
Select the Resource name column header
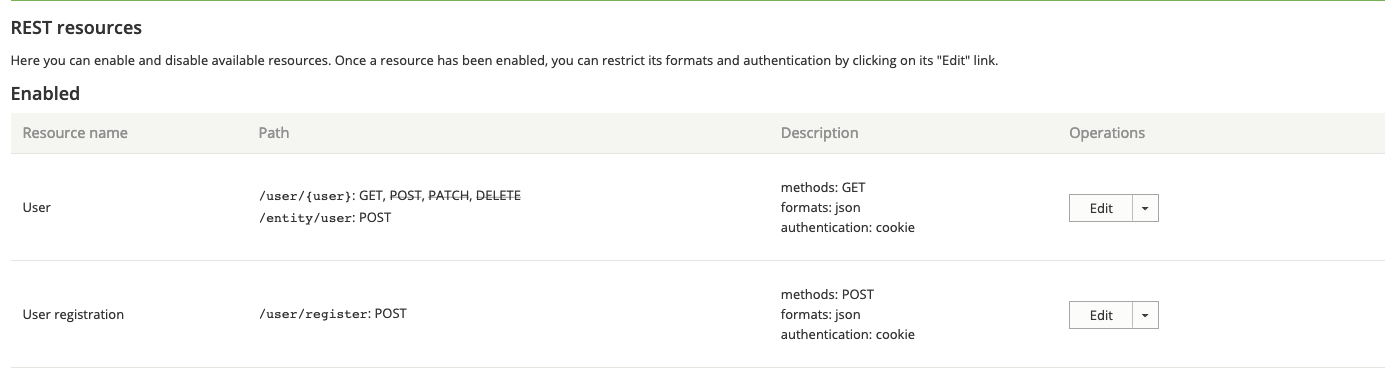click(75, 133)
